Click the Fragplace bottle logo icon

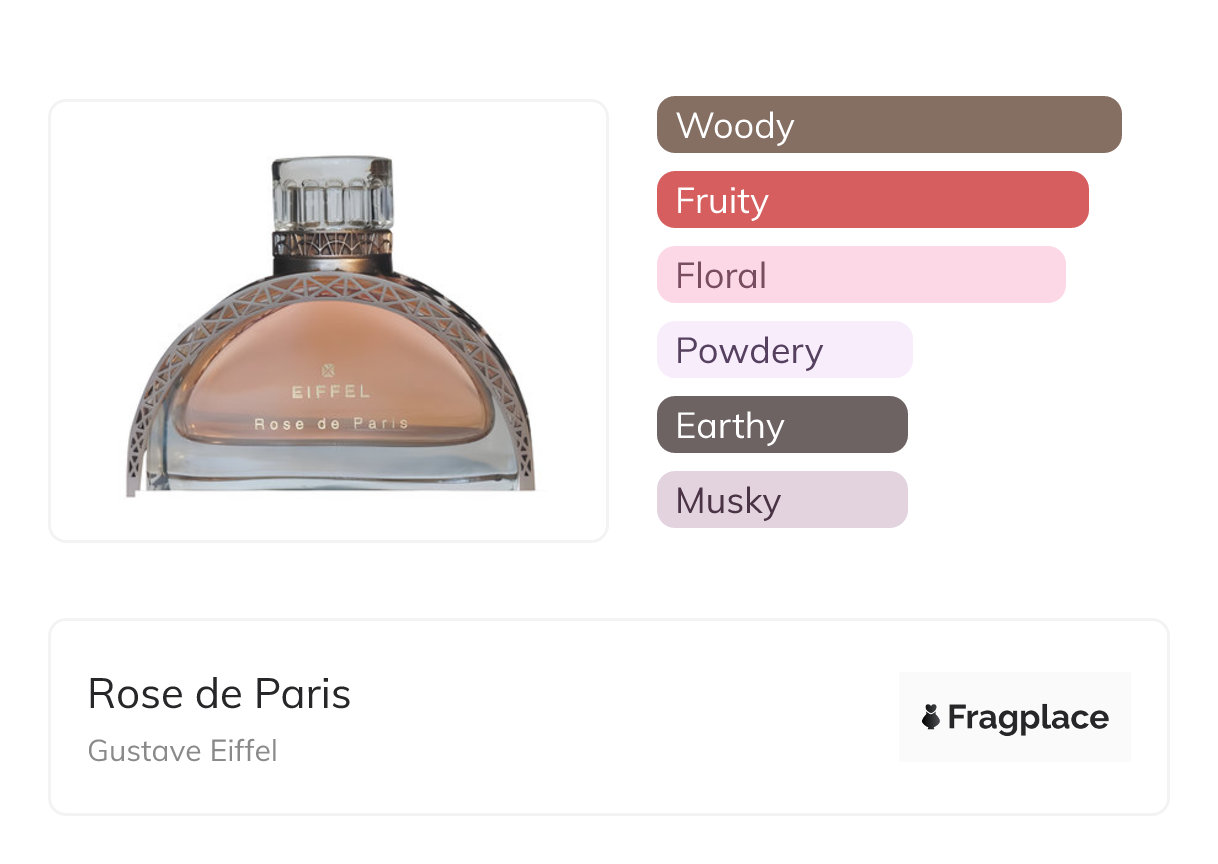pos(931,717)
